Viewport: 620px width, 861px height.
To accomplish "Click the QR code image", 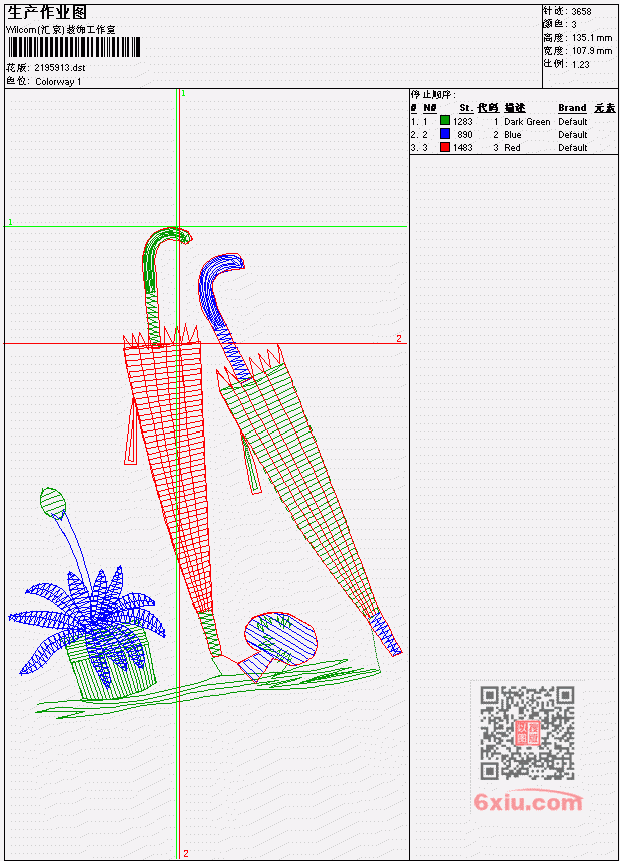I will coord(527,733).
